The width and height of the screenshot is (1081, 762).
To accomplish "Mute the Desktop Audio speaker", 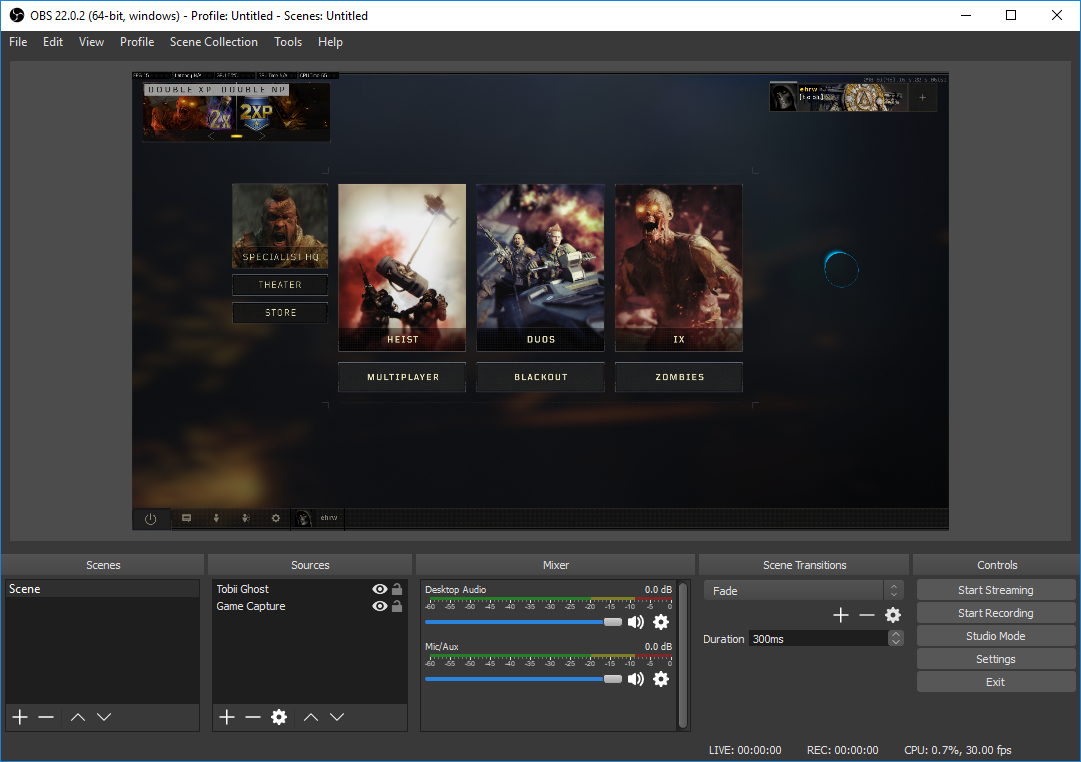I will click(x=636, y=622).
